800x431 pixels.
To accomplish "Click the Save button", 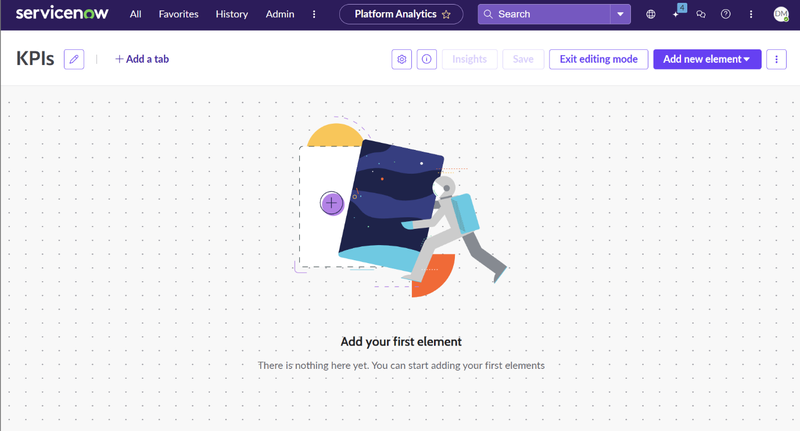I will coord(523,59).
